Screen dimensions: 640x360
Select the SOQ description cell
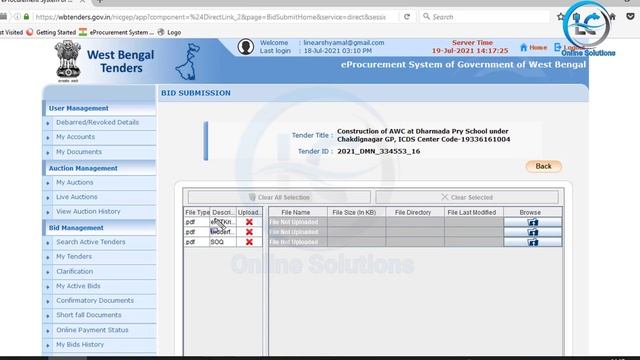click(223, 242)
